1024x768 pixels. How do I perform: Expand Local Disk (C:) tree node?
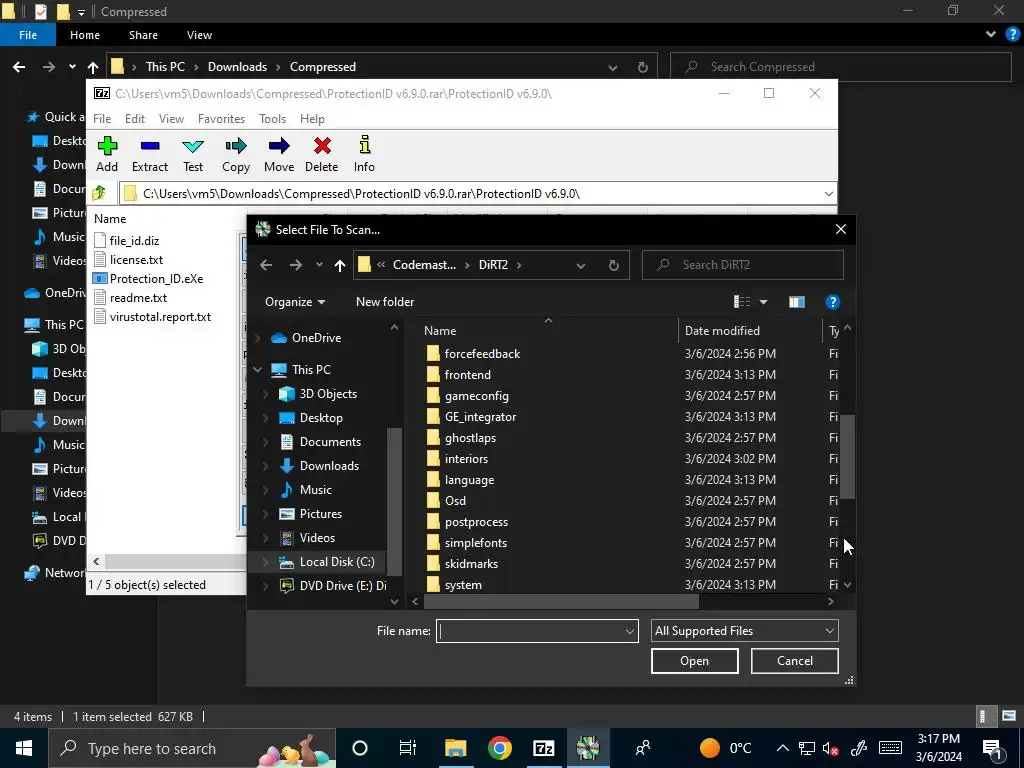[265, 562]
